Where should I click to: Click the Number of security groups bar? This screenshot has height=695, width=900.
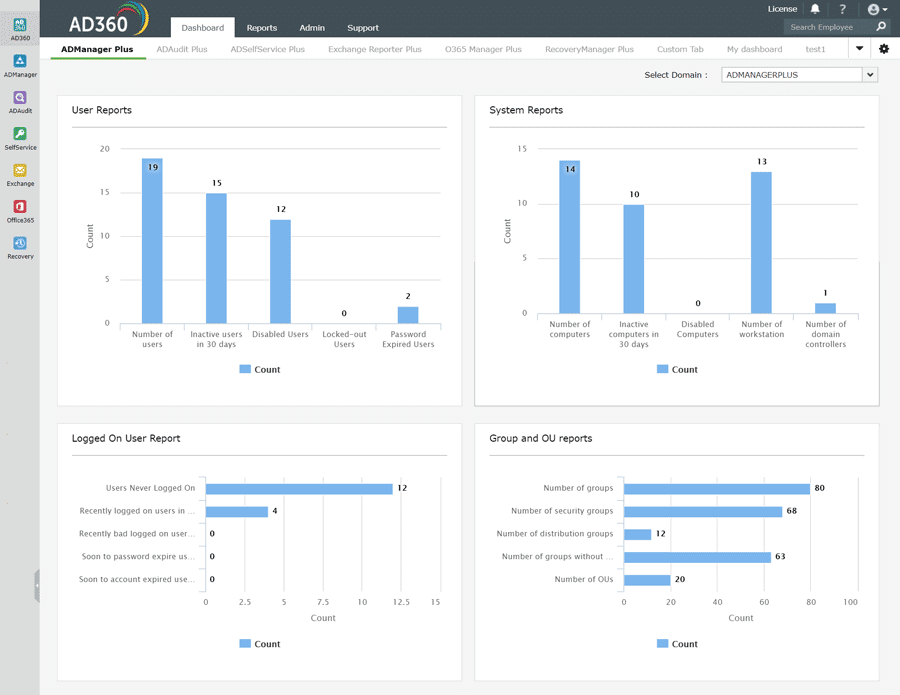[703, 511]
